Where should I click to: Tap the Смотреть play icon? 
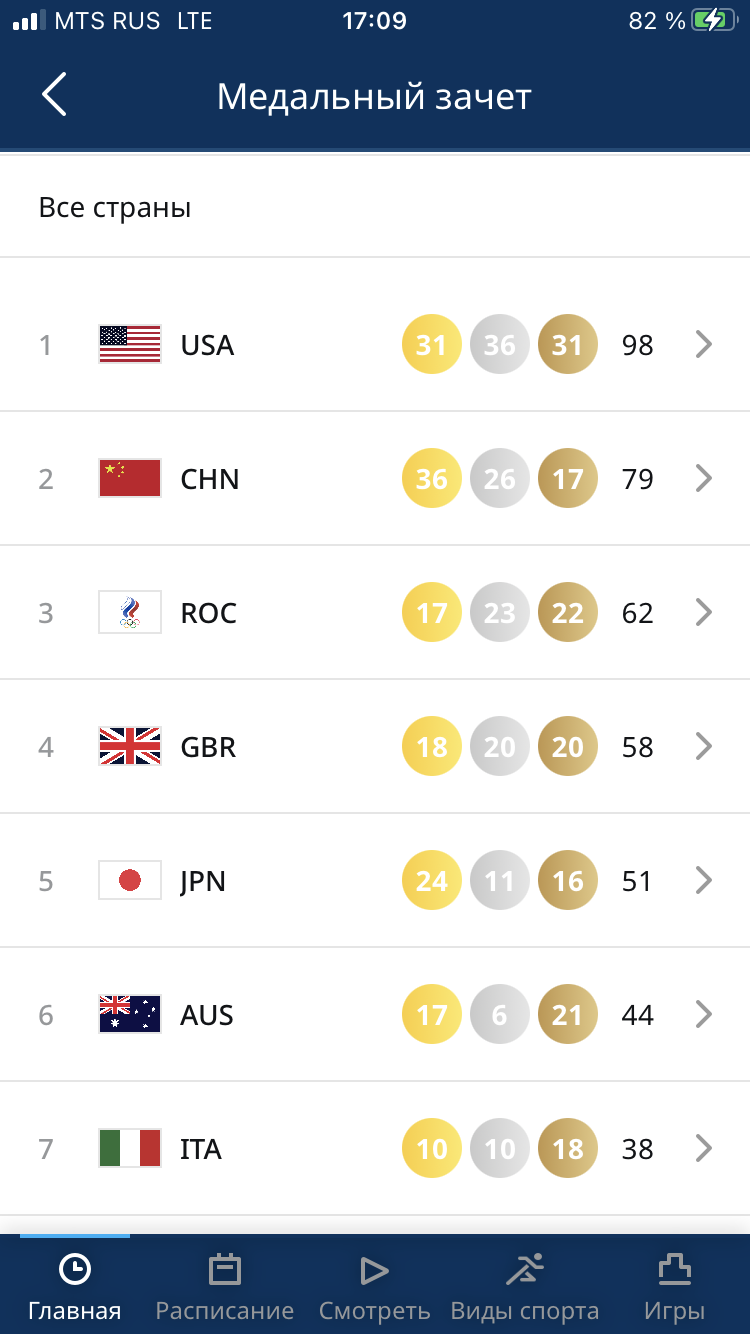374,1270
